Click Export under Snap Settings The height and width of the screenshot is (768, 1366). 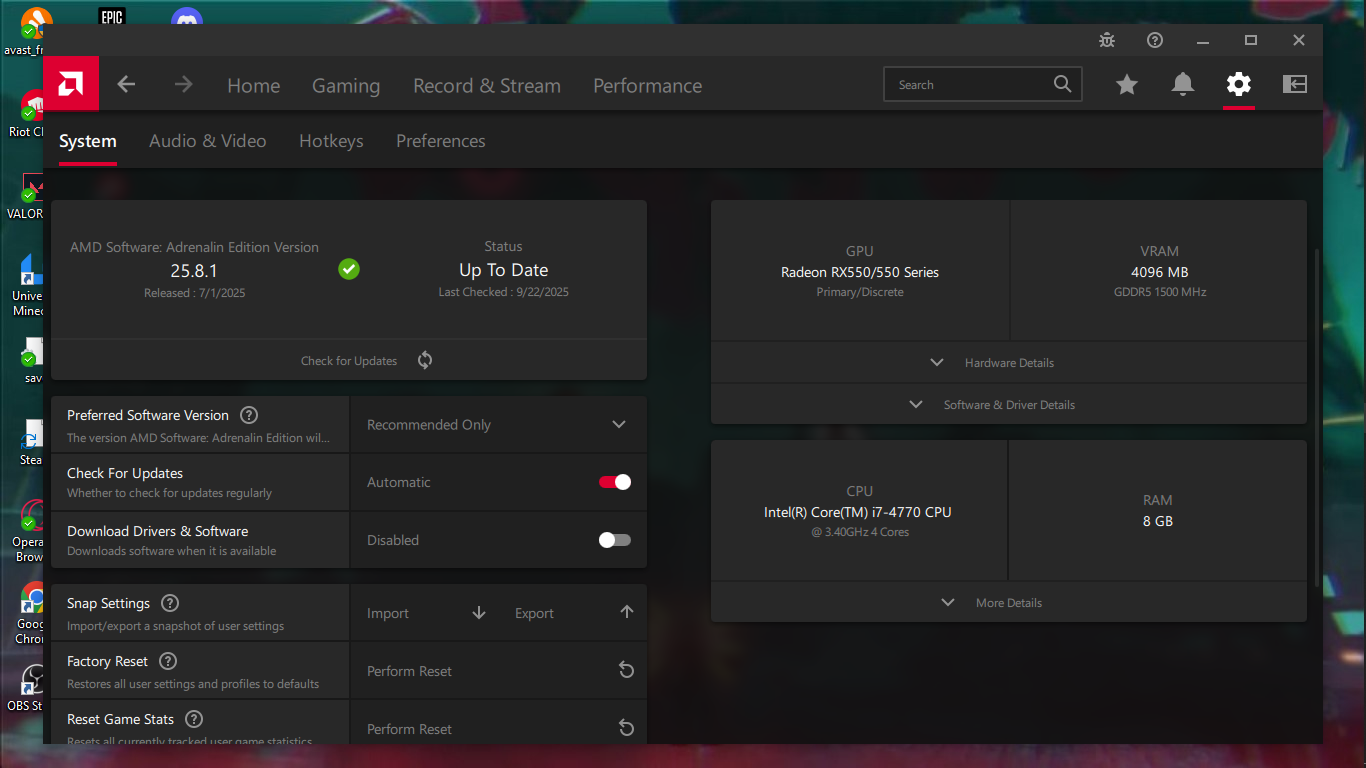(x=534, y=614)
